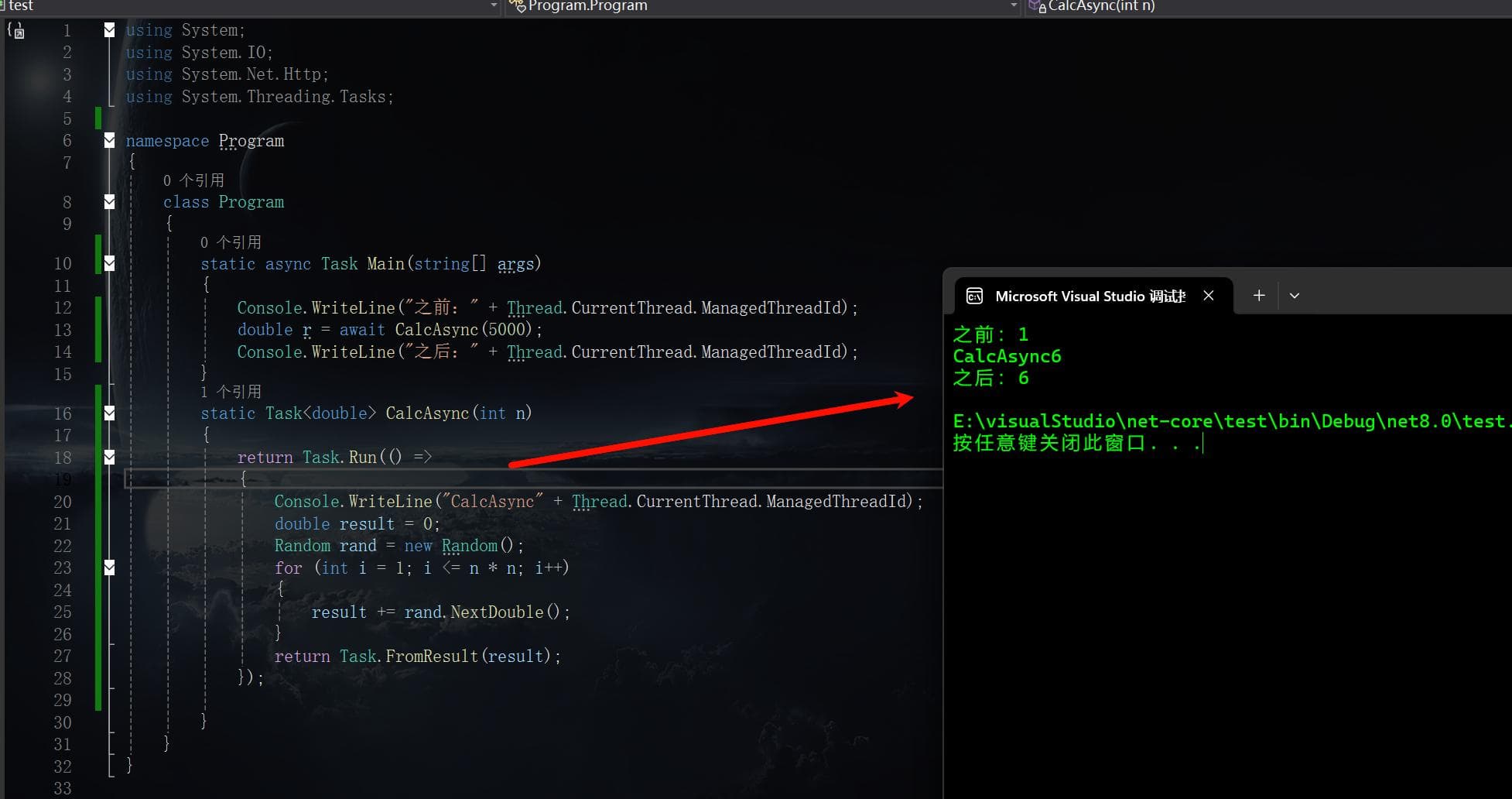
Task: Click line number 5 in the gutter
Action: [67, 119]
